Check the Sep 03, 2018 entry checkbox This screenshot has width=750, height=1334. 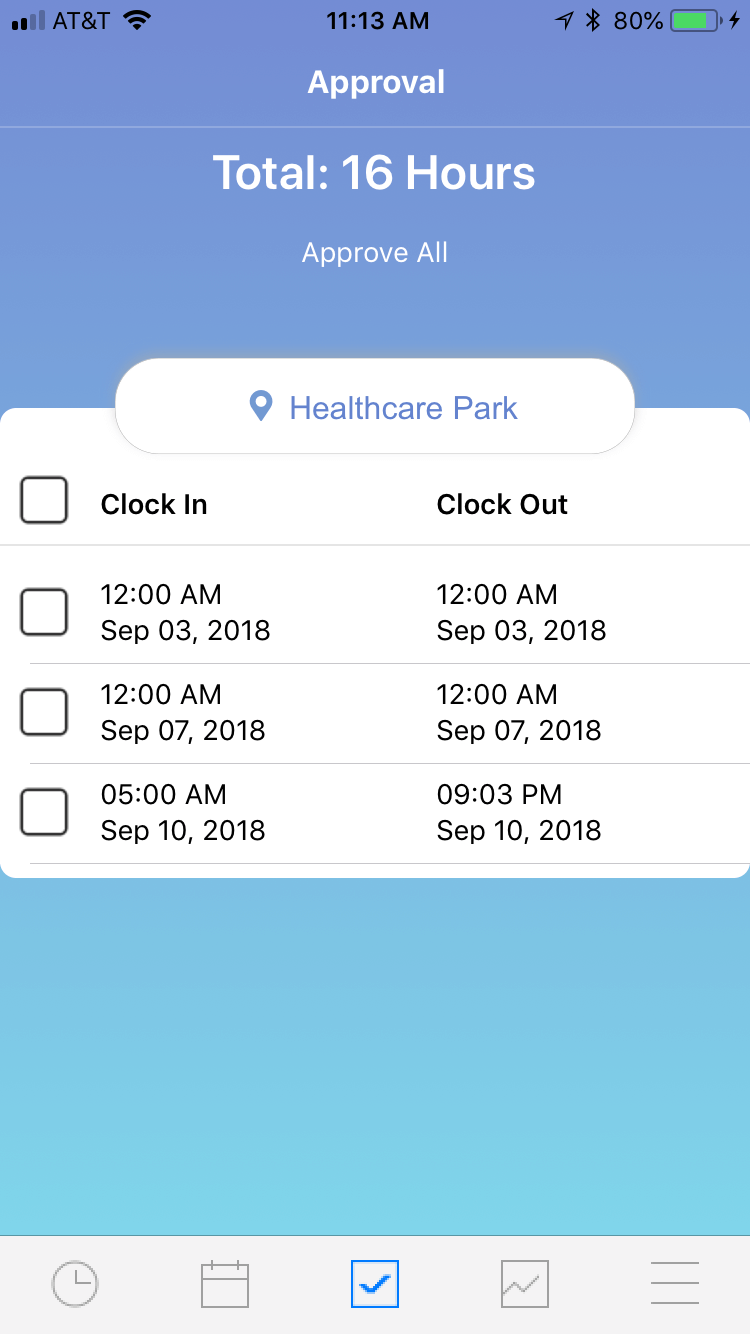pyautogui.click(x=44, y=612)
